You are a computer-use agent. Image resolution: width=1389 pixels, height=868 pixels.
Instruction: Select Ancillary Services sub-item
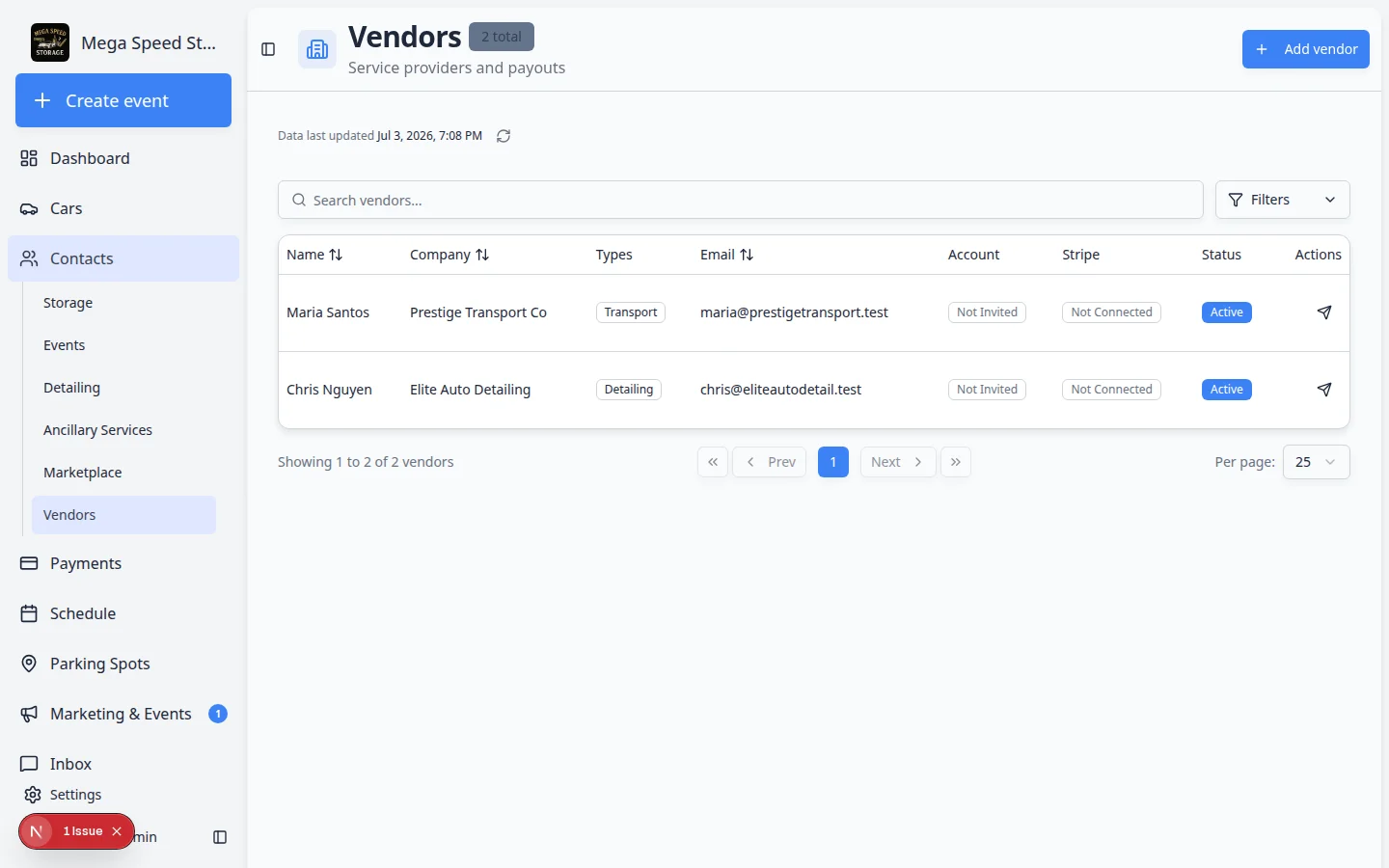[x=123, y=430]
